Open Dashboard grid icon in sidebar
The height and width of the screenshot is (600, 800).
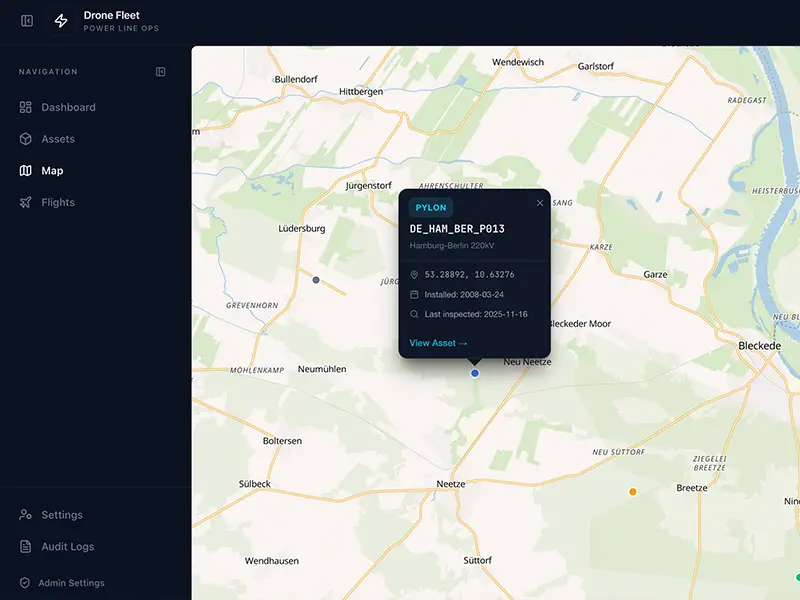[x=26, y=107]
